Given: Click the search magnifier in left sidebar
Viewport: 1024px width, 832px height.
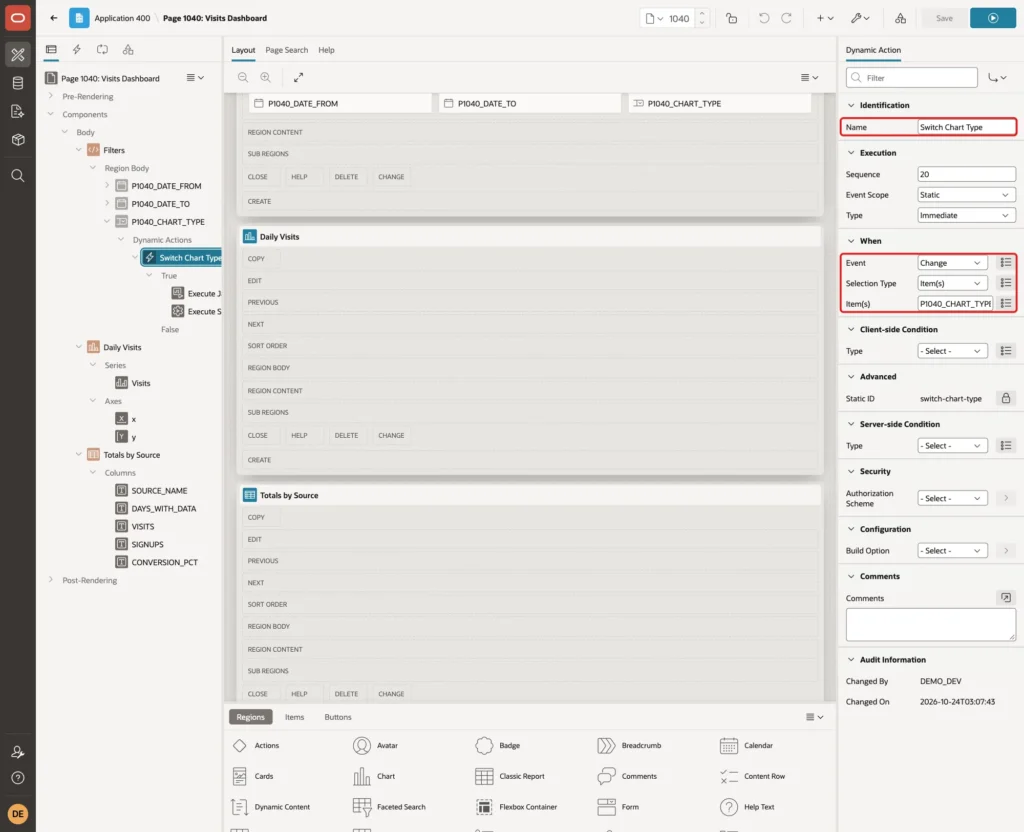Looking at the screenshot, I should point(18,176).
